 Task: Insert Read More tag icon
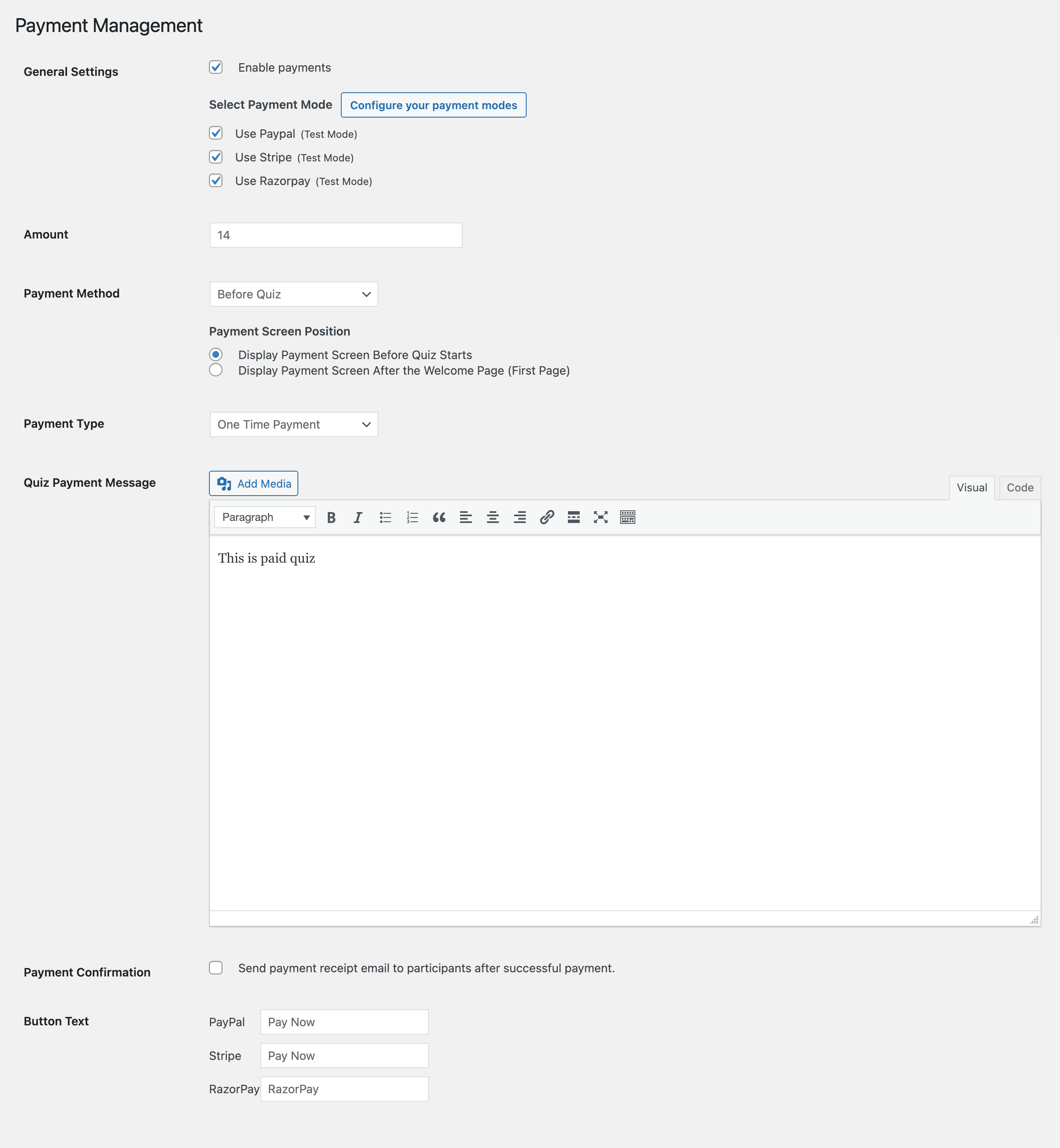point(573,518)
